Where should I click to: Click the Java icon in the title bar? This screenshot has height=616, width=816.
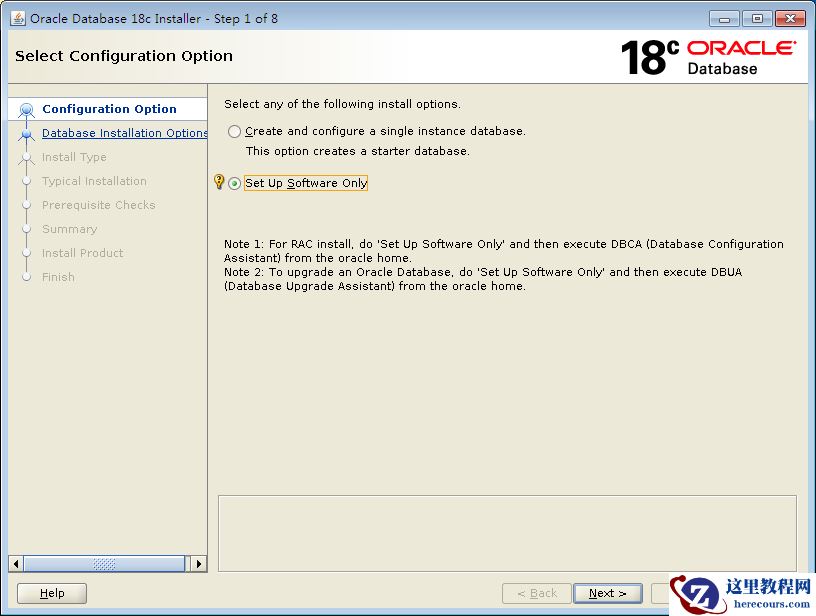[x=18, y=18]
